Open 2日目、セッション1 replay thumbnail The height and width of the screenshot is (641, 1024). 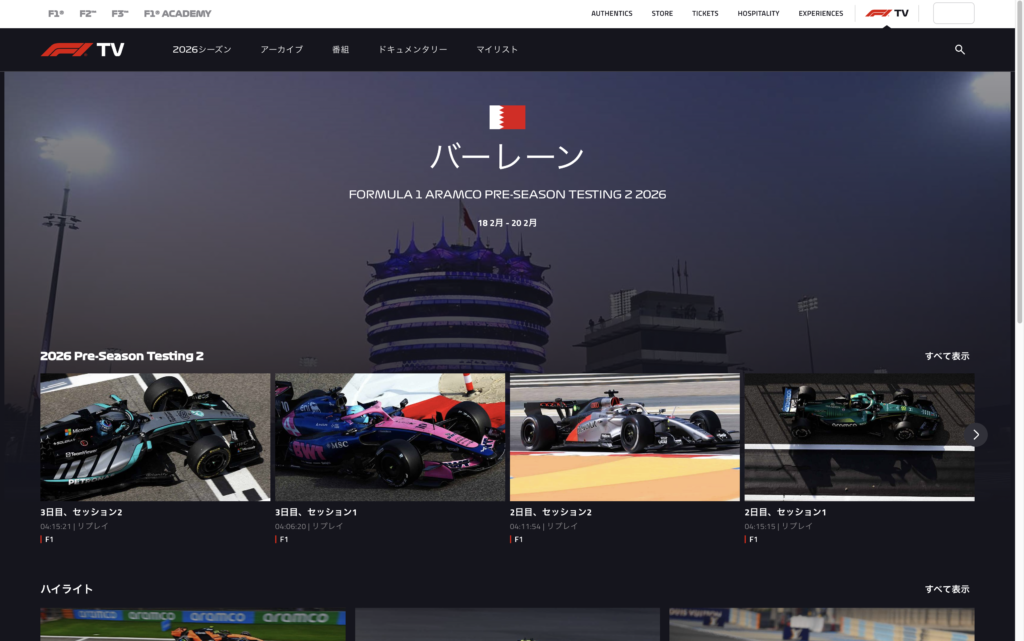click(859, 437)
